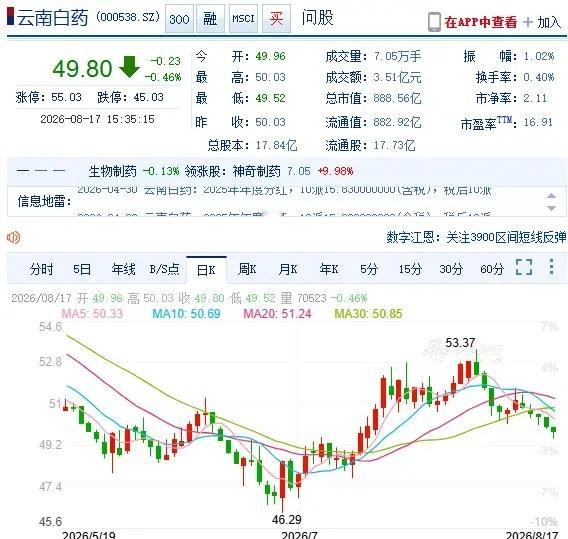The image size is (568, 539).
Task: Click the 今开 49.96 value
Action: coord(270,57)
